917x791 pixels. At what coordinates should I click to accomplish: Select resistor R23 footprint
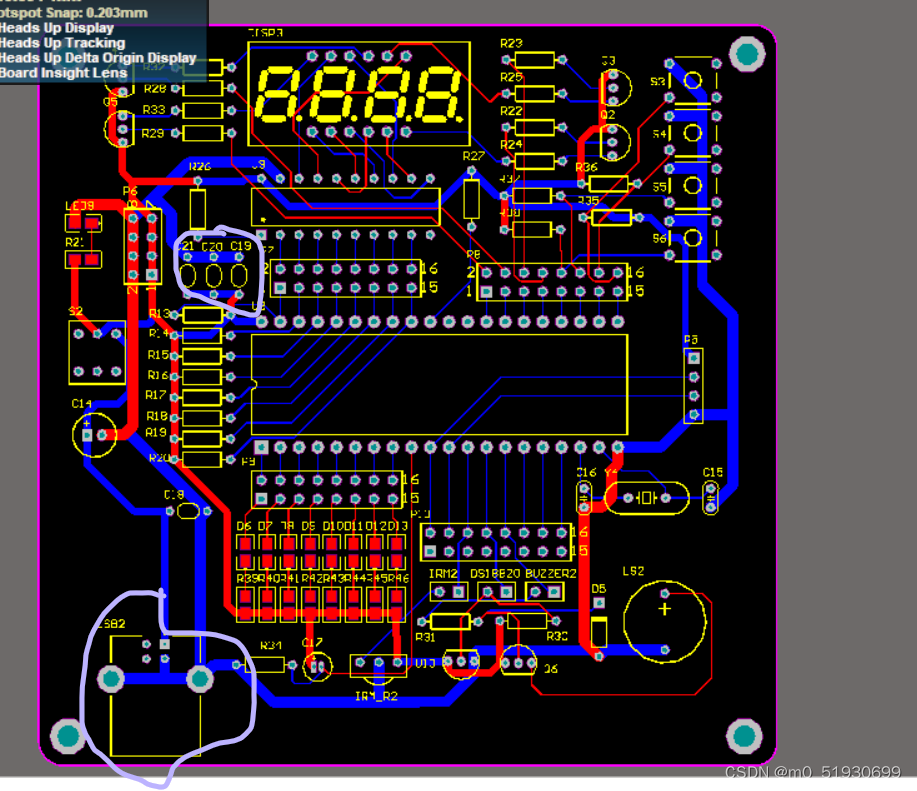pyautogui.click(x=535, y=60)
